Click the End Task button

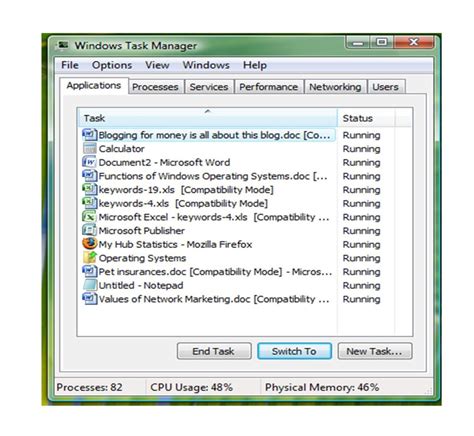coord(214,351)
